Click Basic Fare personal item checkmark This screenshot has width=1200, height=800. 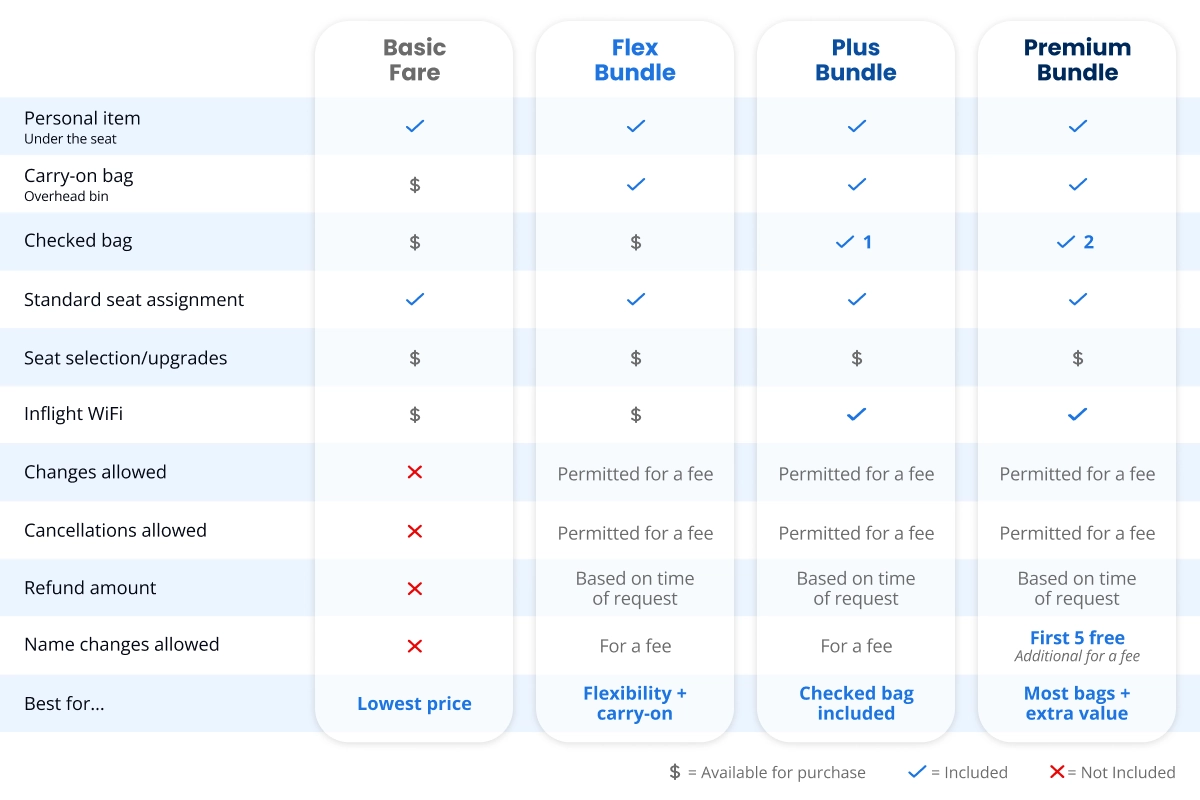(415, 126)
